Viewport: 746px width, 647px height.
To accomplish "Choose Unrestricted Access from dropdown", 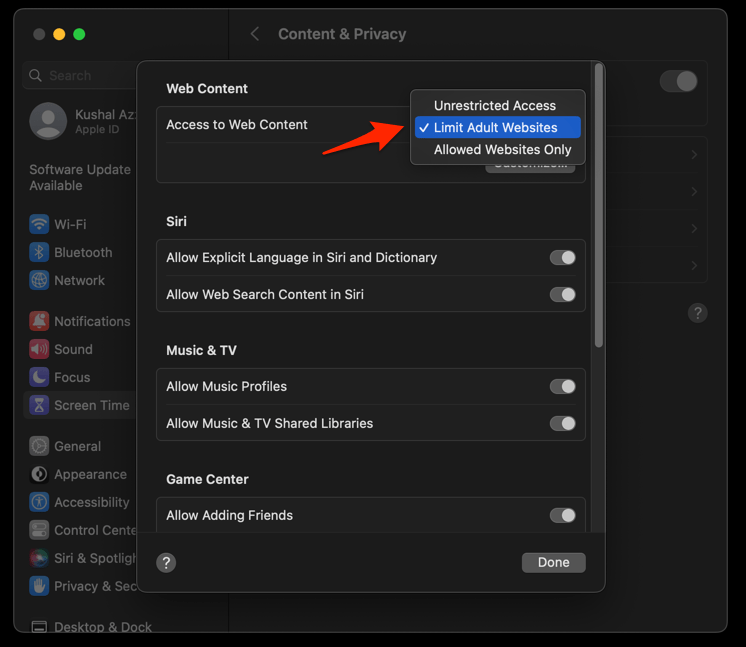I will (x=494, y=106).
